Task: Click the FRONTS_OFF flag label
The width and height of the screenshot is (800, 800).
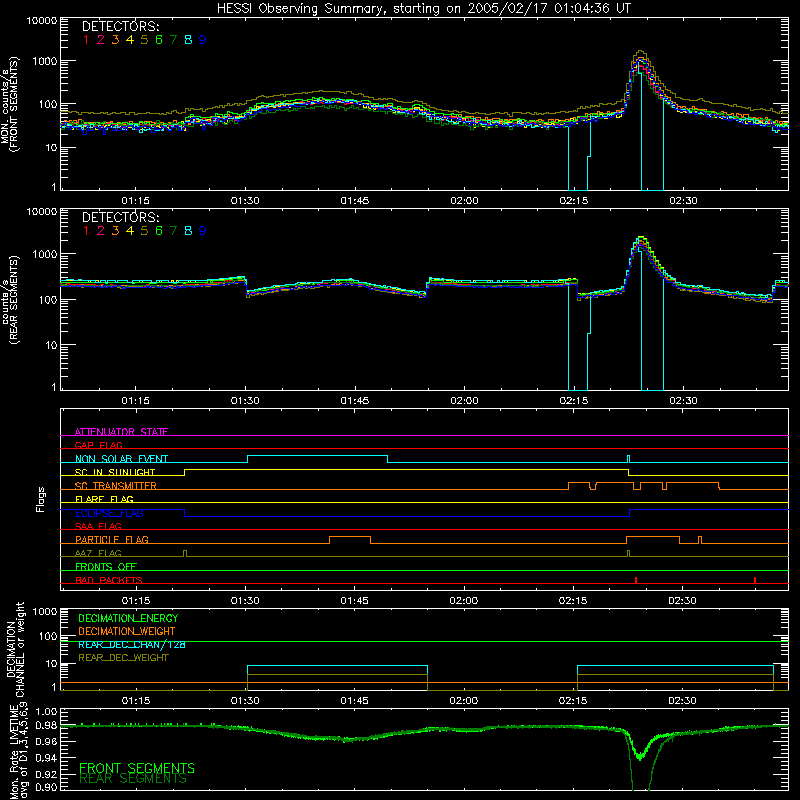Action: pos(106,566)
